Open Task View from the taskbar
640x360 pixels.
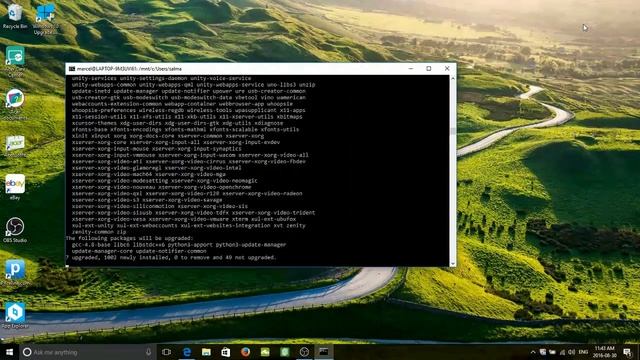pyautogui.click(x=166, y=352)
